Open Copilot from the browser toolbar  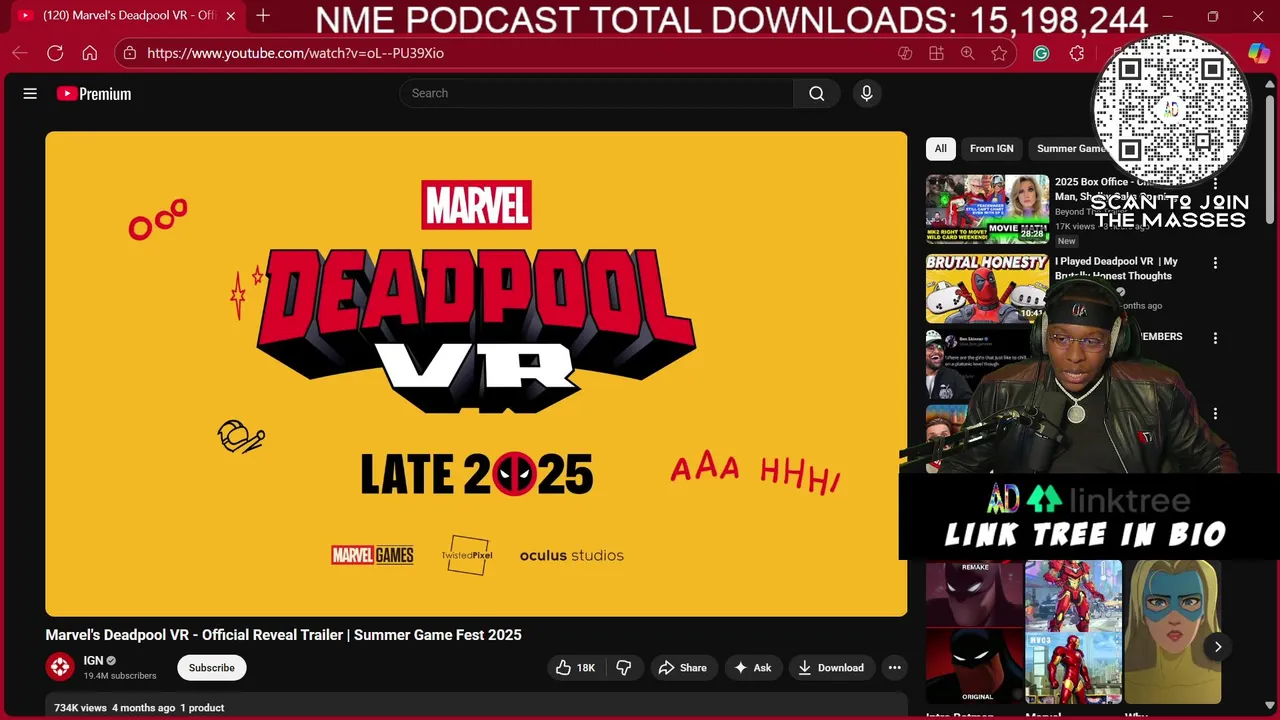pyautogui.click(x=1259, y=53)
